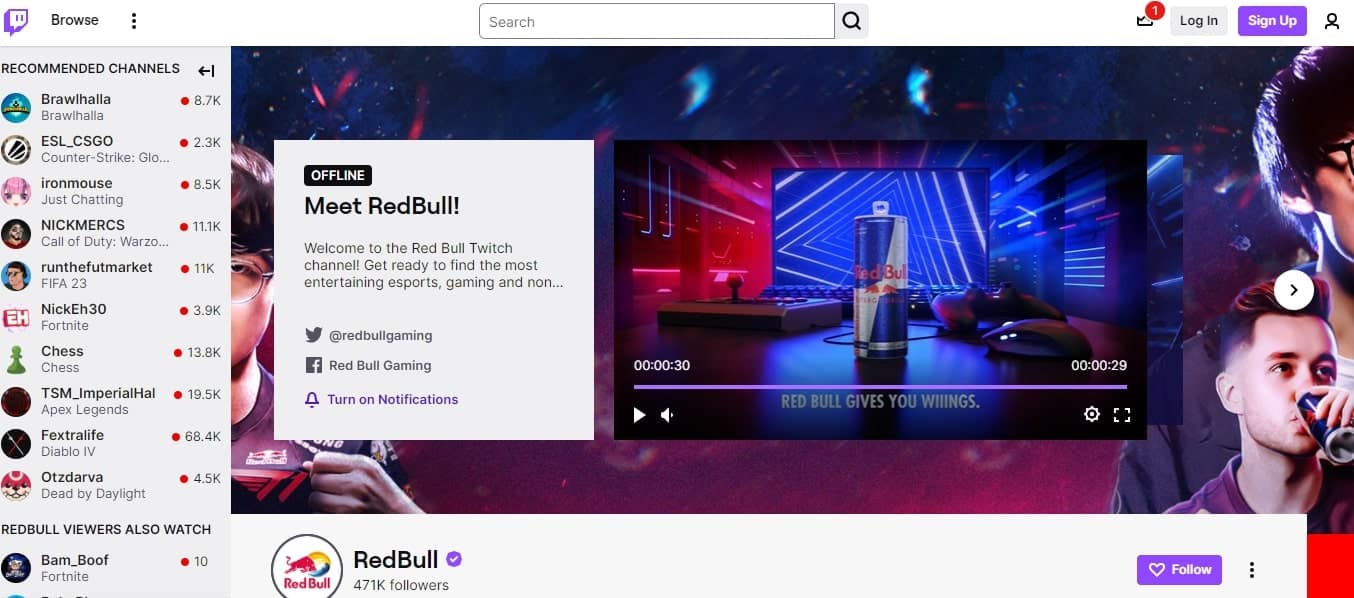Play the Red Bull video
1354x598 pixels.
pyautogui.click(x=639, y=415)
